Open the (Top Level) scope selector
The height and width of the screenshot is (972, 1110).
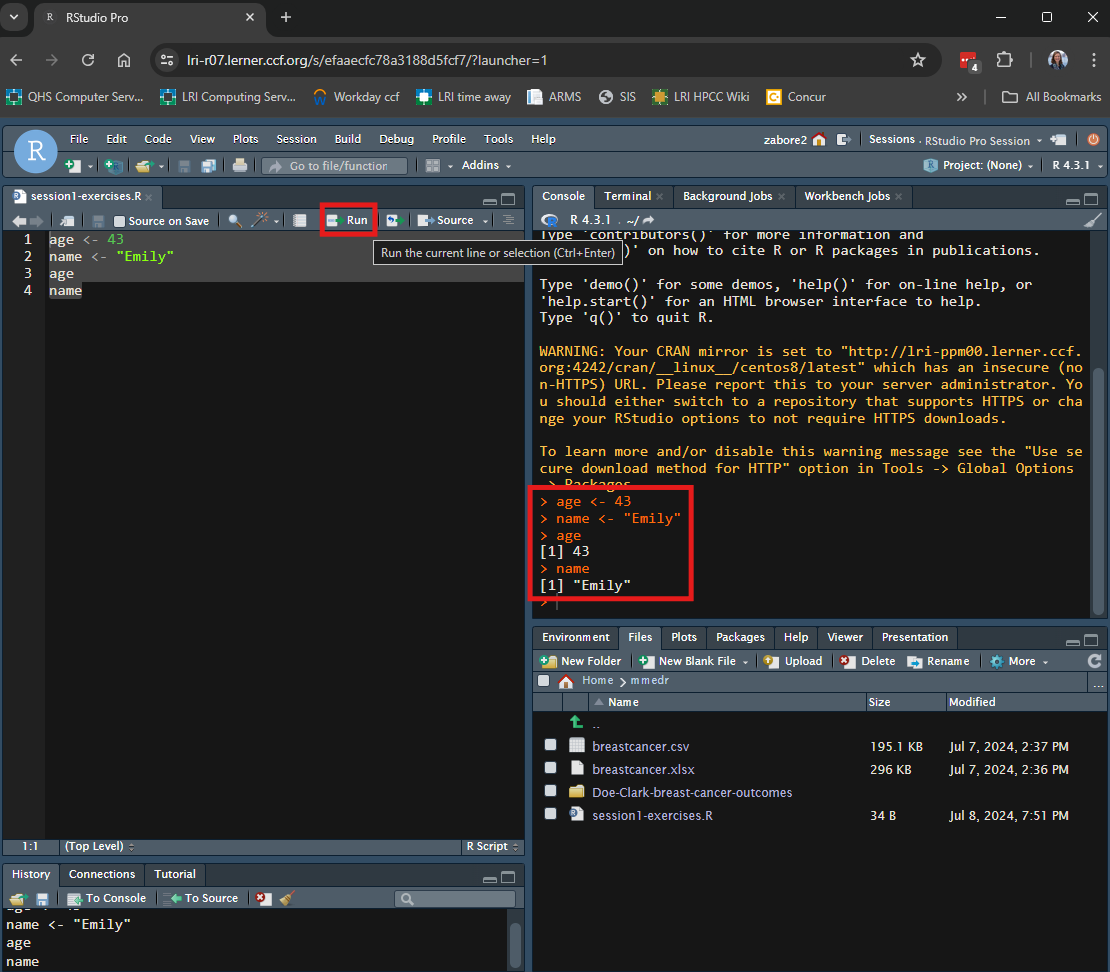click(x=100, y=847)
